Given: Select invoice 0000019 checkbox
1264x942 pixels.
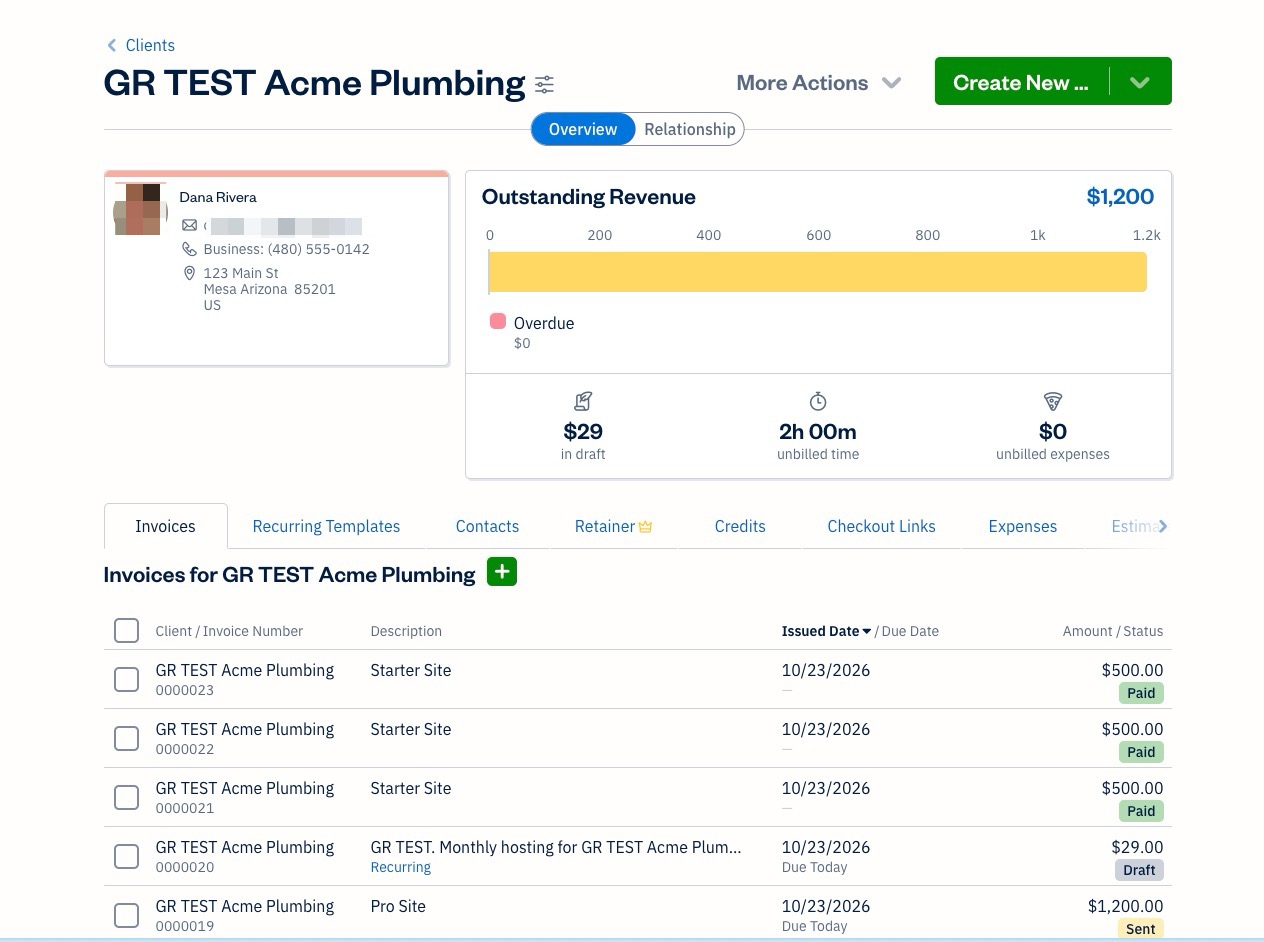Looking at the screenshot, I should pyautogui.click(x=126, y=915).
